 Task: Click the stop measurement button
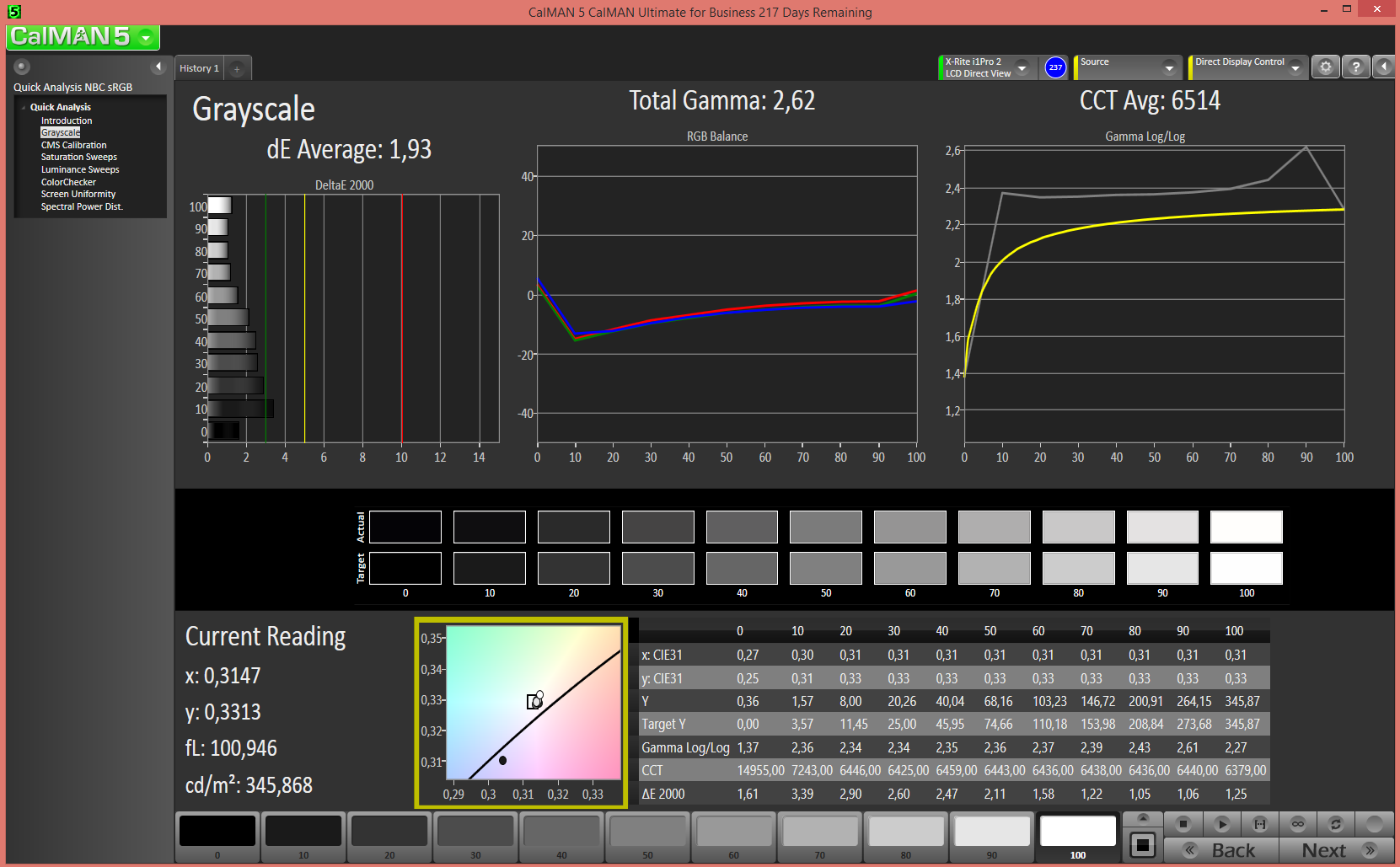point(1183,824)
